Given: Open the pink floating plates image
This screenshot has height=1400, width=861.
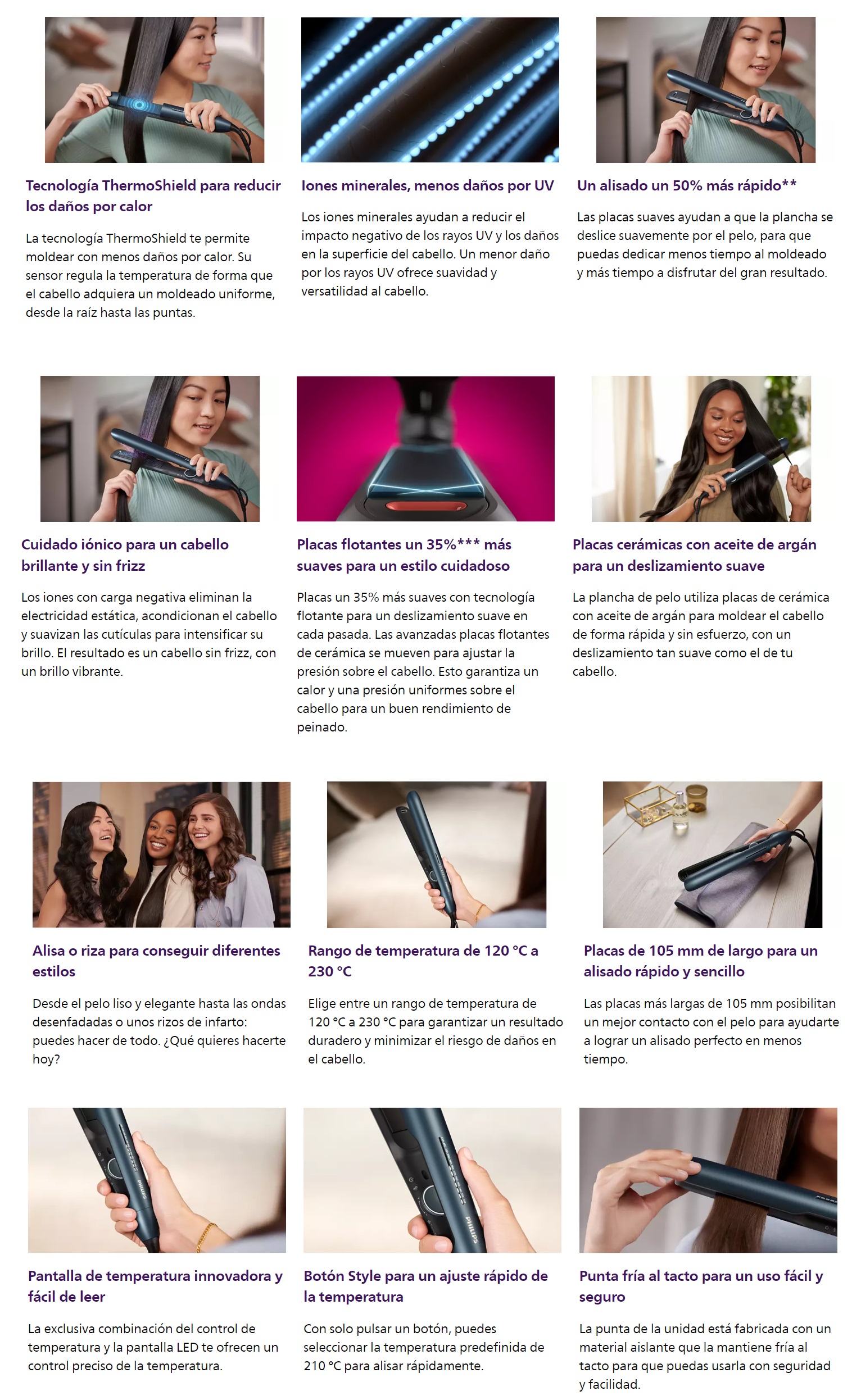Looking at the screenshot, I should click(x=425, y=448).
